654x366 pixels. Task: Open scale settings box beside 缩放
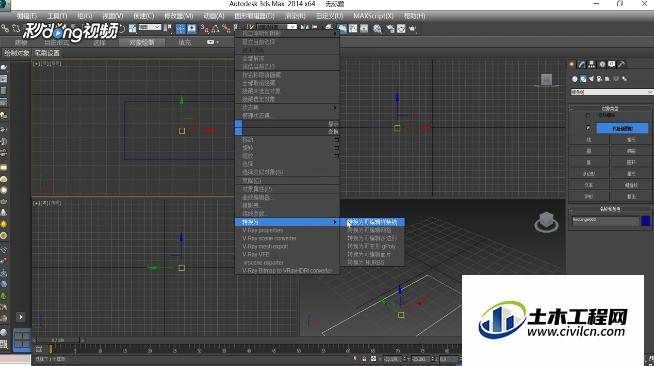point(336,155)
